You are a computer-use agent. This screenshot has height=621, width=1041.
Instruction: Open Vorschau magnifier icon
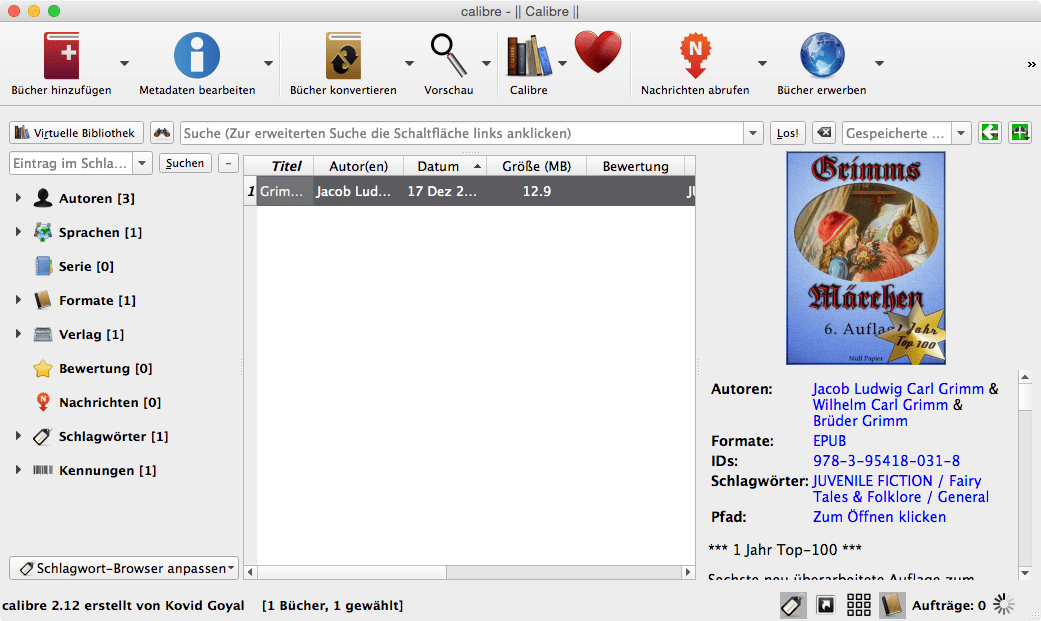[x=448, y=55]
